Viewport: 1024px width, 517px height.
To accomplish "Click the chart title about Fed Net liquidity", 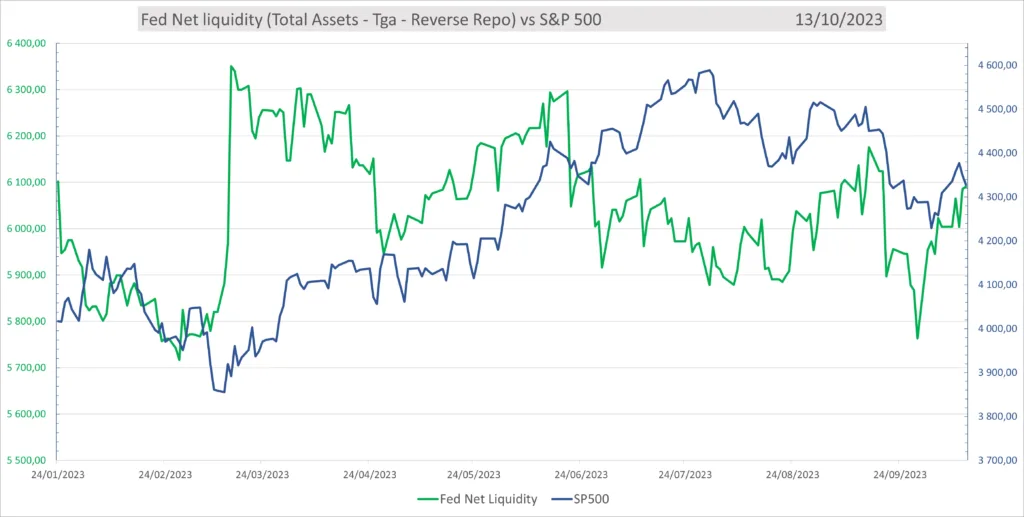I will [370, 20].
